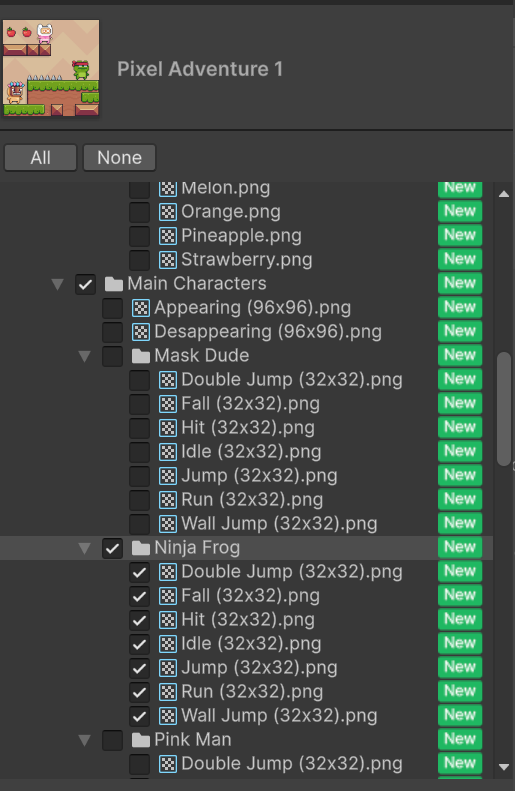Click the All selection button
Viewport: 515px width, 791px height.
(x=40, y=158)
